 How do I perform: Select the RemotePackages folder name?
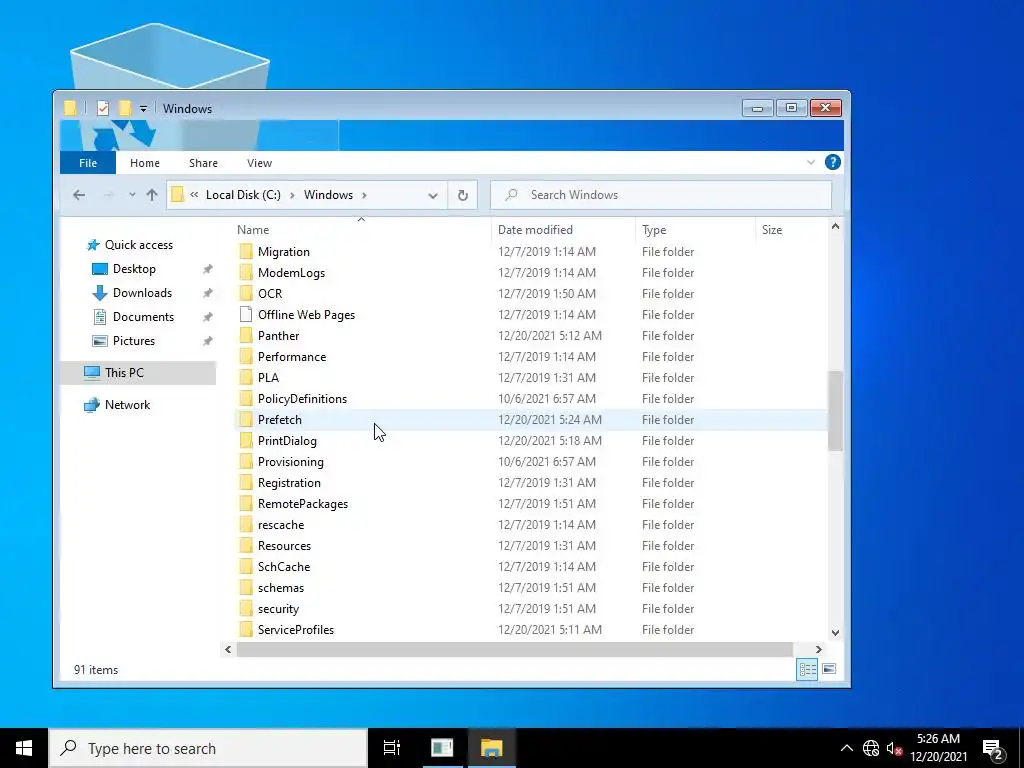click(x=302, y=504)
